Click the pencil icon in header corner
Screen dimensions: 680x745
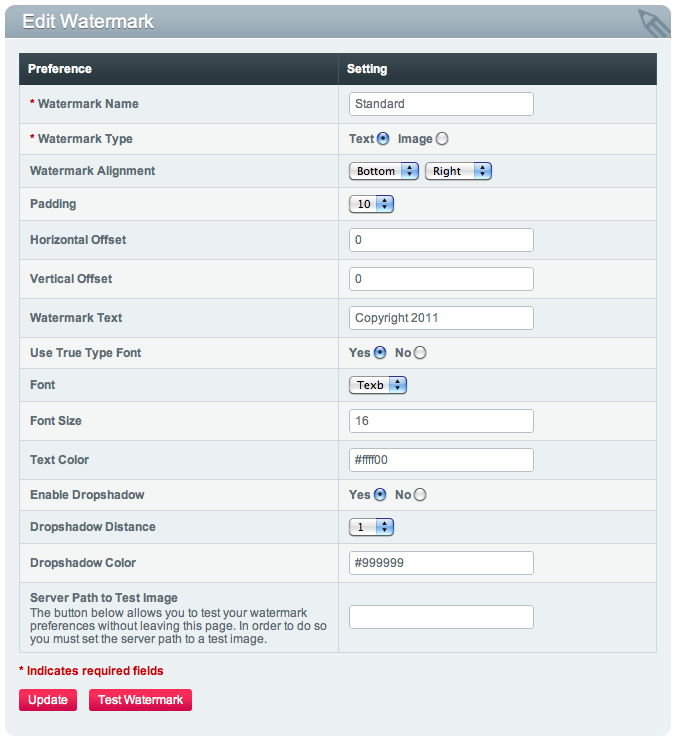(x=652, y=22)
